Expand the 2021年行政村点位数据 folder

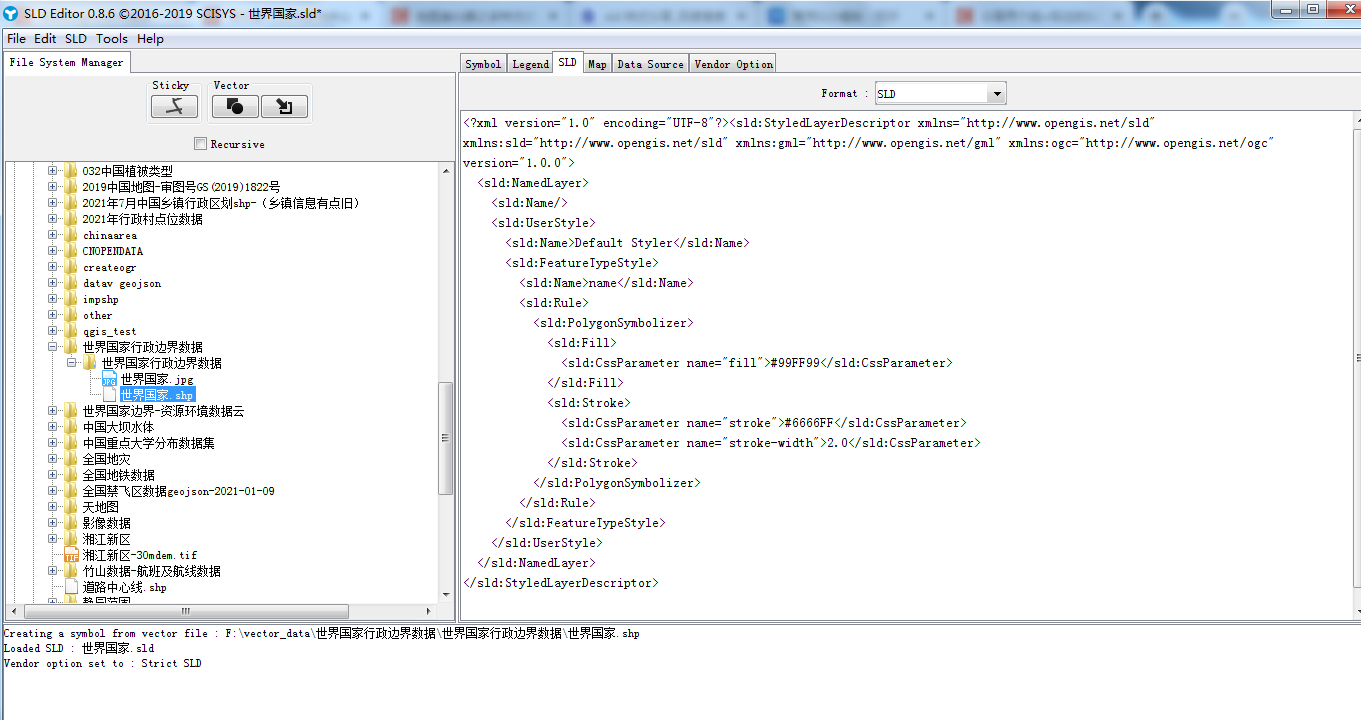pos(53,219)
